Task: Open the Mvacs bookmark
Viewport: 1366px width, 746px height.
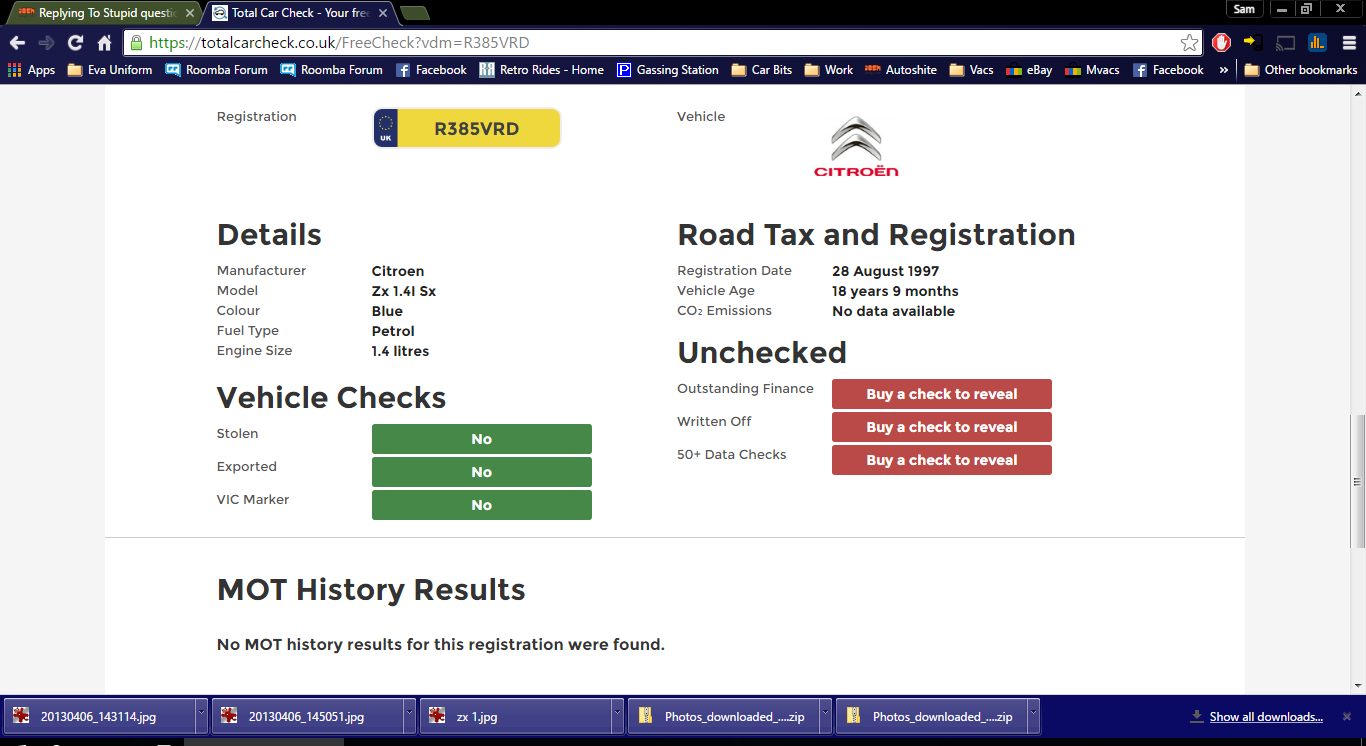Action: click(x=1092, y=70)
